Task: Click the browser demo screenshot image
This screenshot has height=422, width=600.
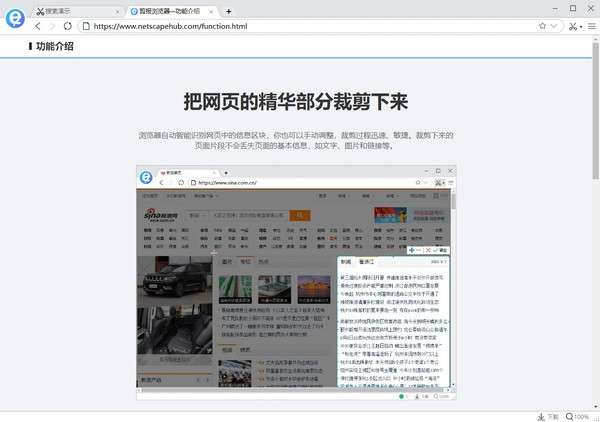Action: tap(297, 285)
